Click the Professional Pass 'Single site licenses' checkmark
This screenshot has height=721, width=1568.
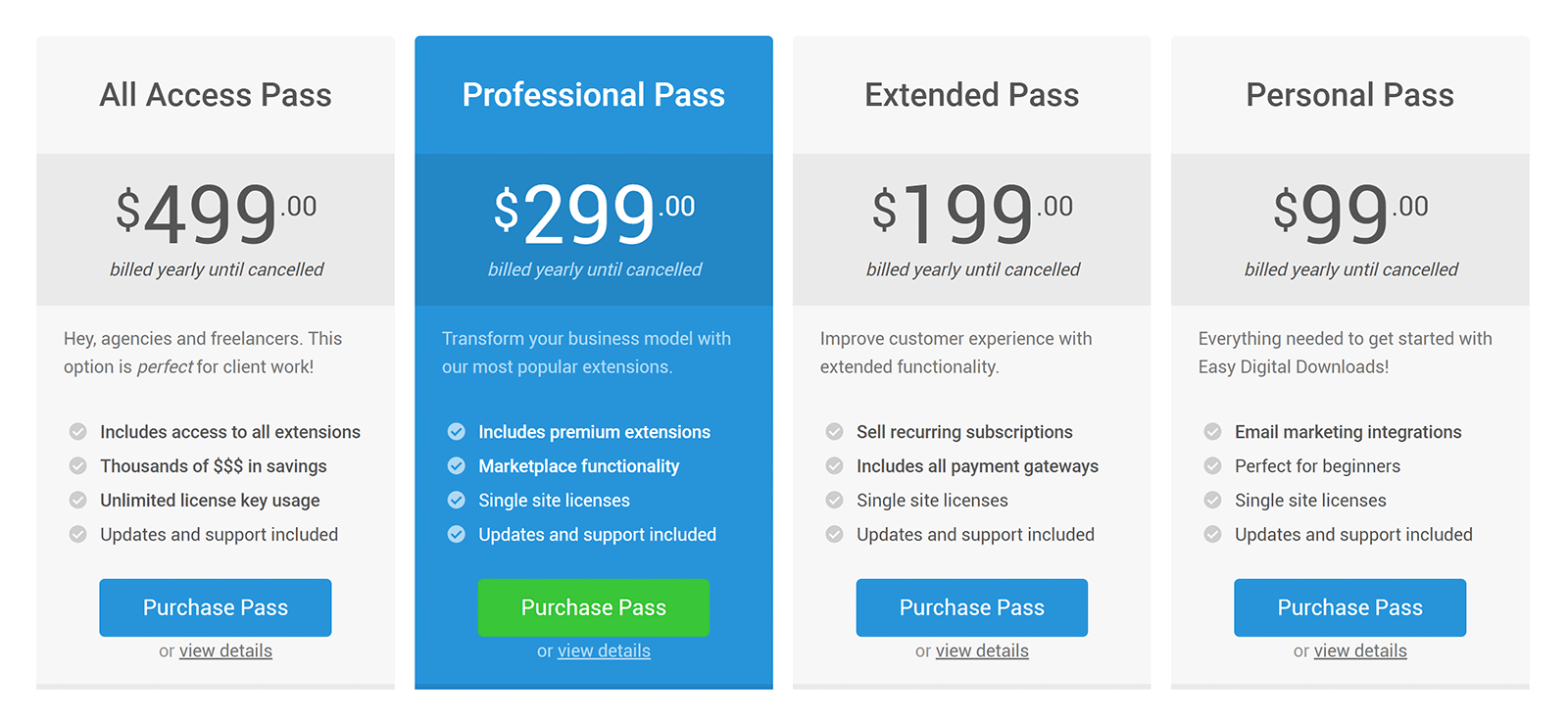point(456,501)
